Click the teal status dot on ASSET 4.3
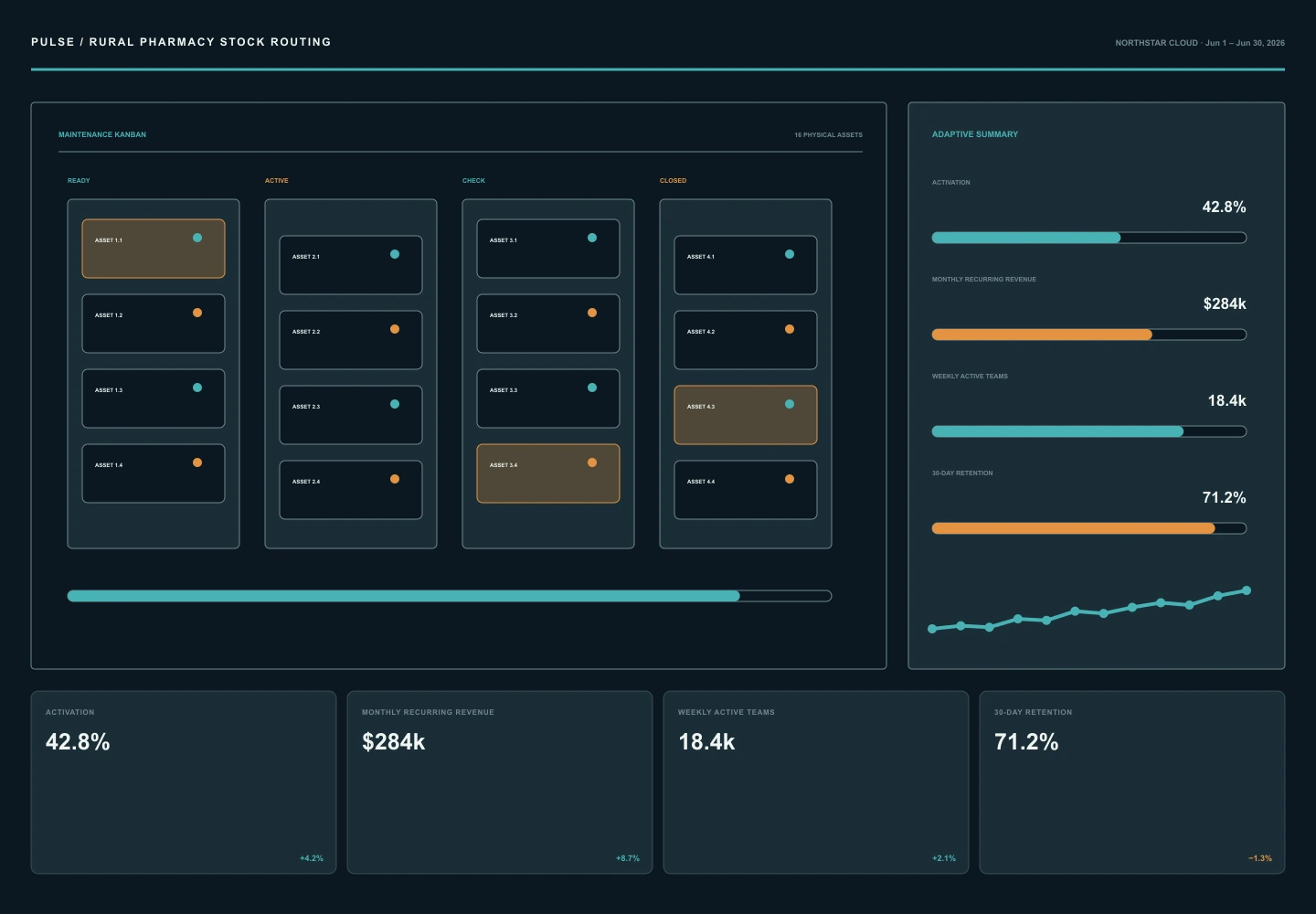 [x=790, y=404]
